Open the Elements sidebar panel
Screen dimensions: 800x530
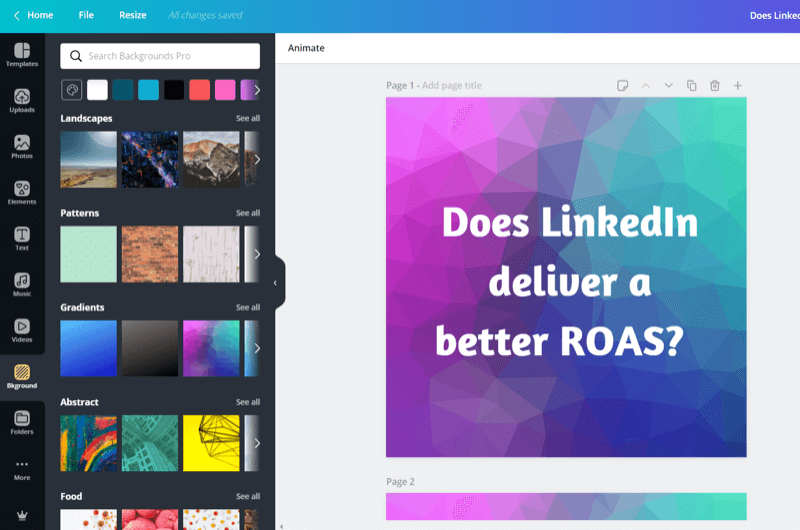click(x=22, y=193)
